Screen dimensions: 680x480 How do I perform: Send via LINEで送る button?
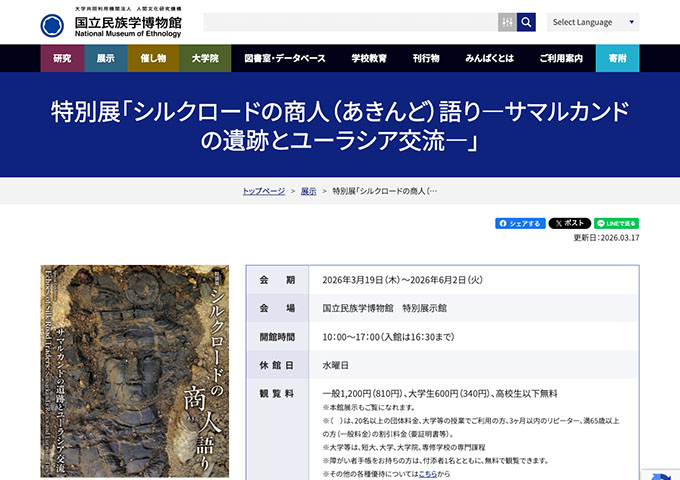(x=616, y=223)
